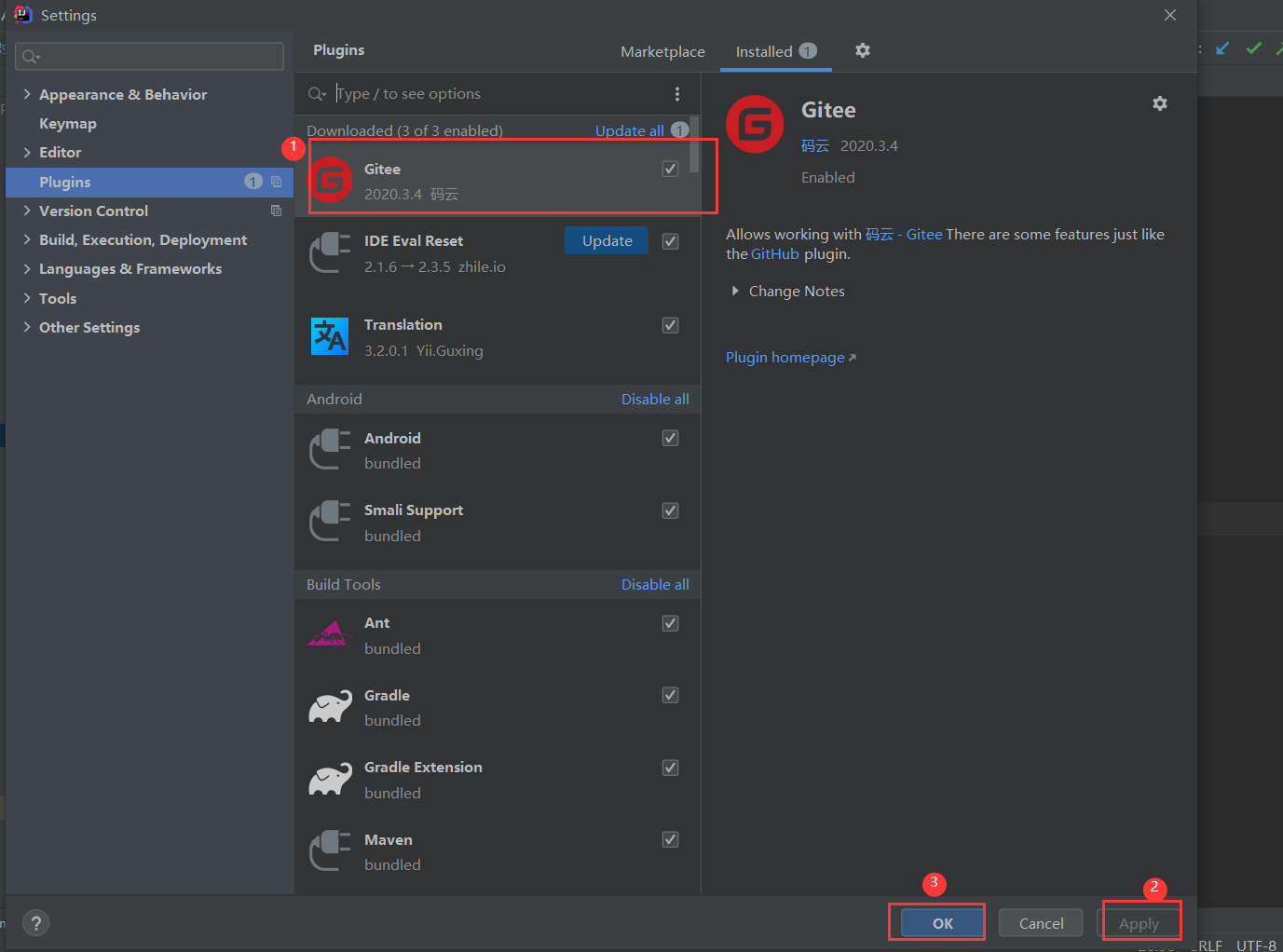Viewport: 1283px width, 952px height.
Task: Click the Update all link
Action: (630, 130)
